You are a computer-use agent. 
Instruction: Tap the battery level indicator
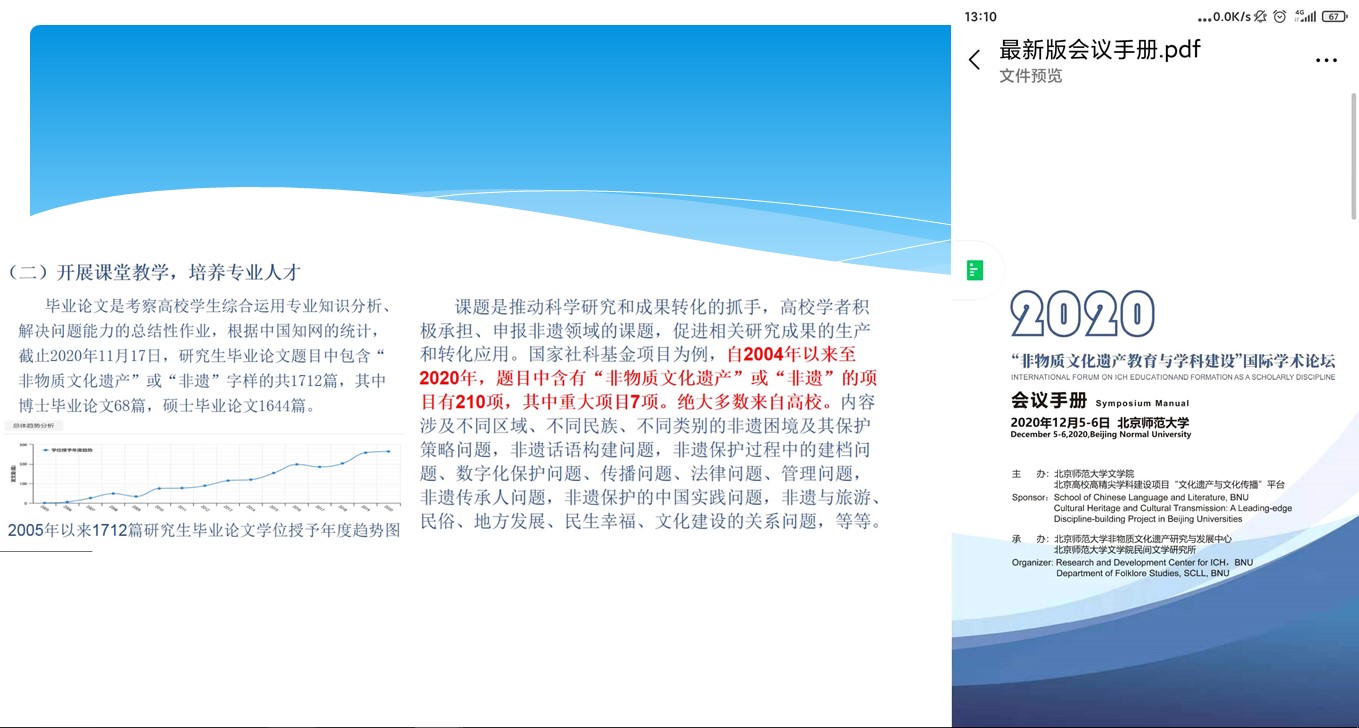click(x=1334, y=17)
